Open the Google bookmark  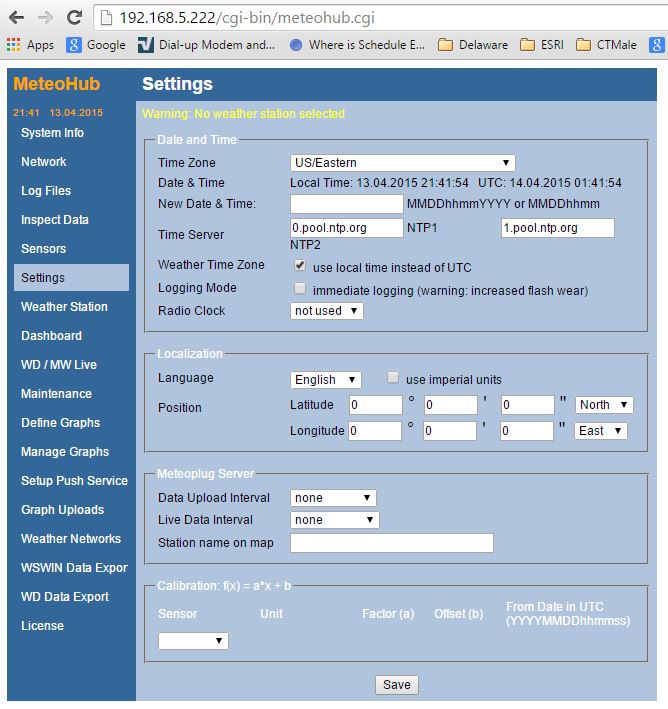[x=96, y=45]
